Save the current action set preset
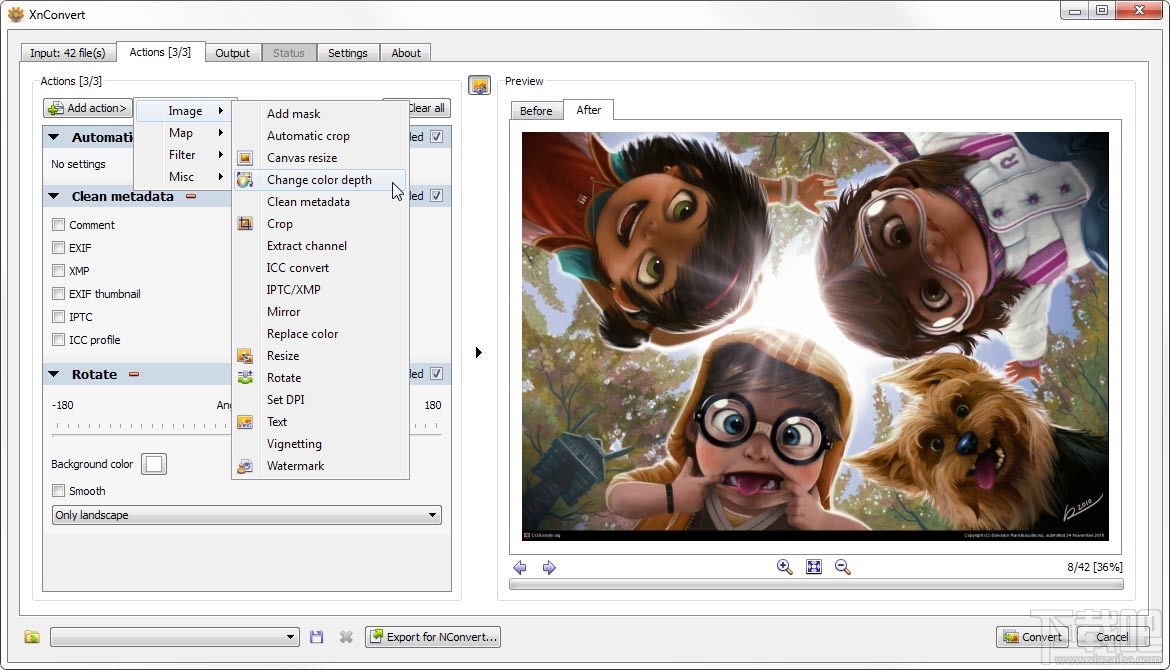Image resolution: width=1170 pixels, height=670 pixels. [317, 636]
